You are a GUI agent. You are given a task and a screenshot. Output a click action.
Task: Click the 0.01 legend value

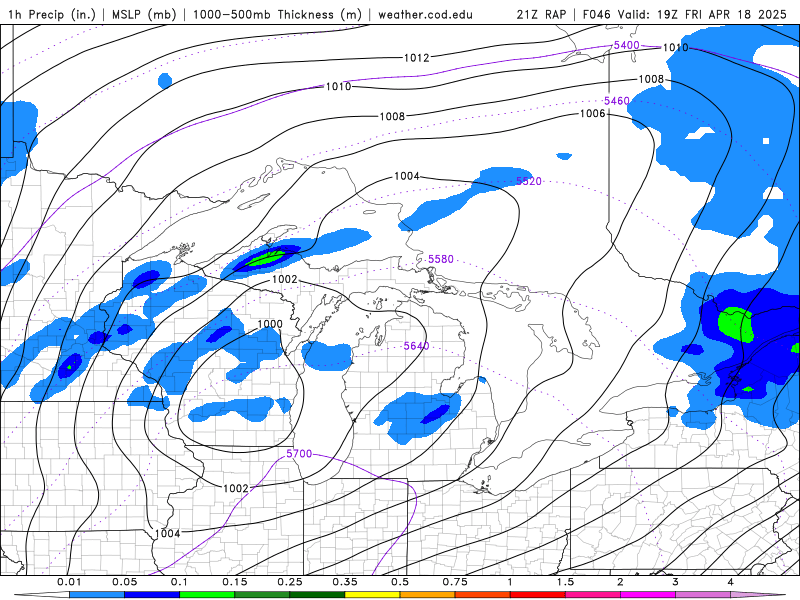[69, 582]
